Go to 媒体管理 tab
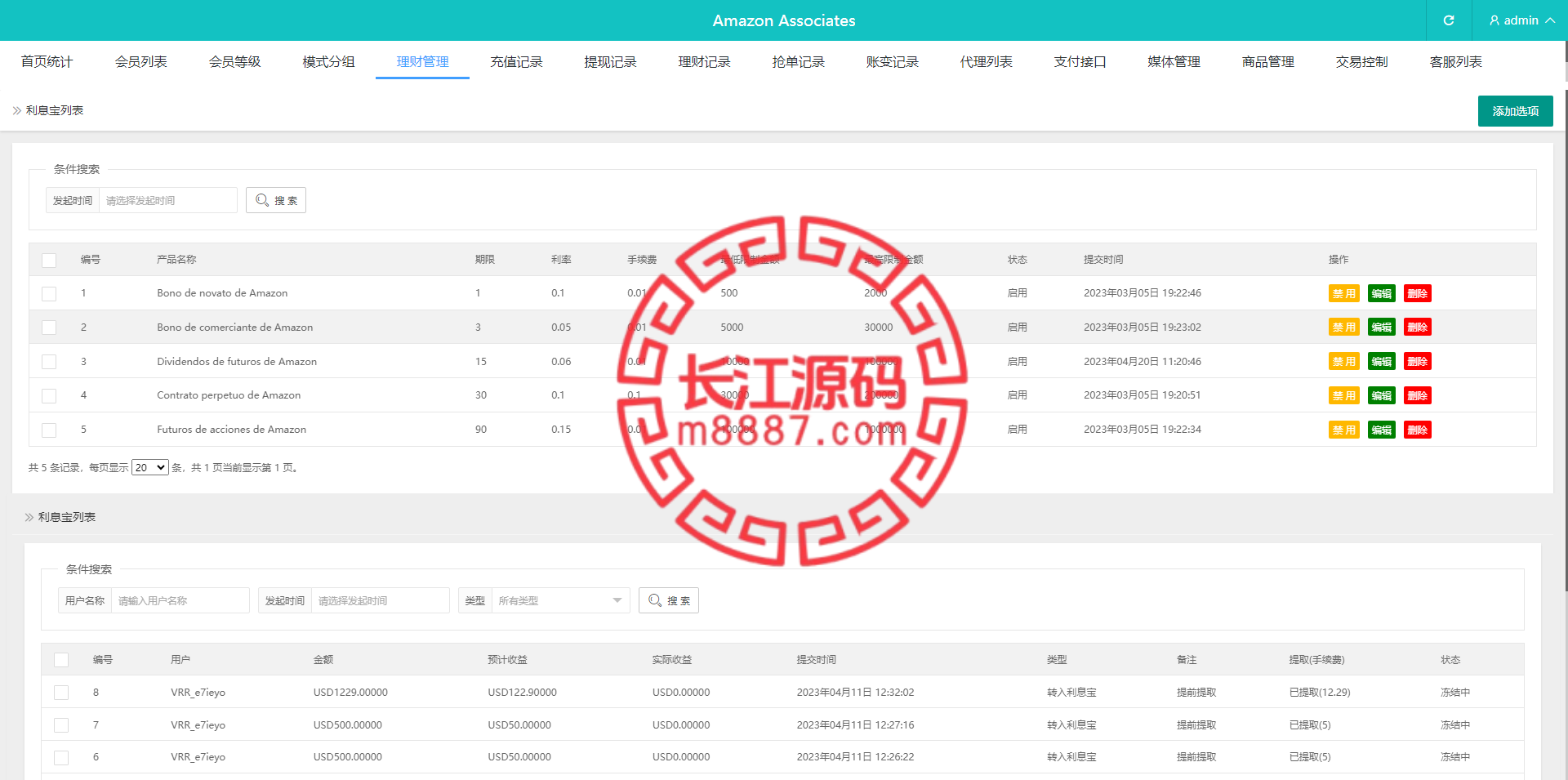1568x780 pixels. coord(1174,61)
